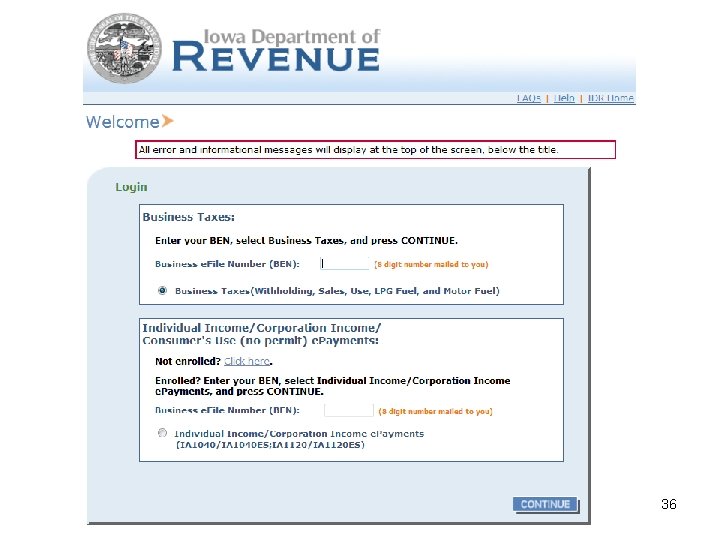Screen dimensions: 720x540
Task: Focus the ePayments BEN input field
Action: pos(349,410)
